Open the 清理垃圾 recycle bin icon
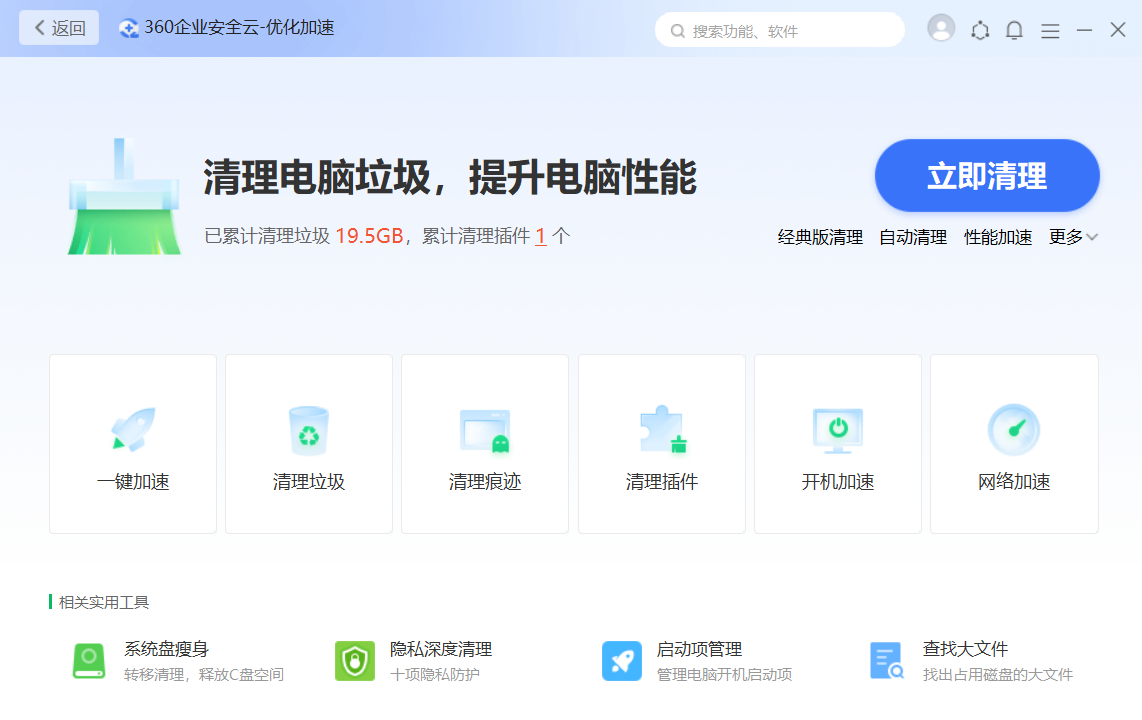The height and width of the screenshot is (720, 1142). (x=309, y=430)
